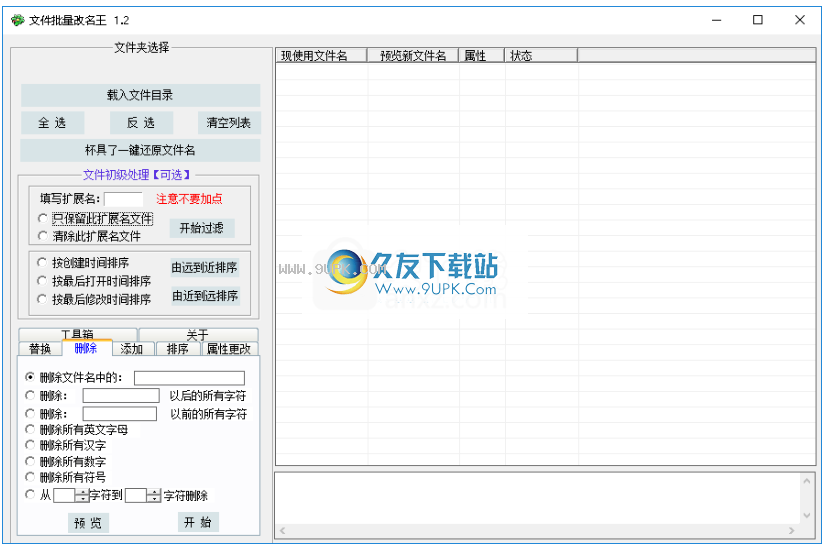Open the 属性更改 tab
The image size is (830, 544).
pyautogui.click(x=229, y=349)
